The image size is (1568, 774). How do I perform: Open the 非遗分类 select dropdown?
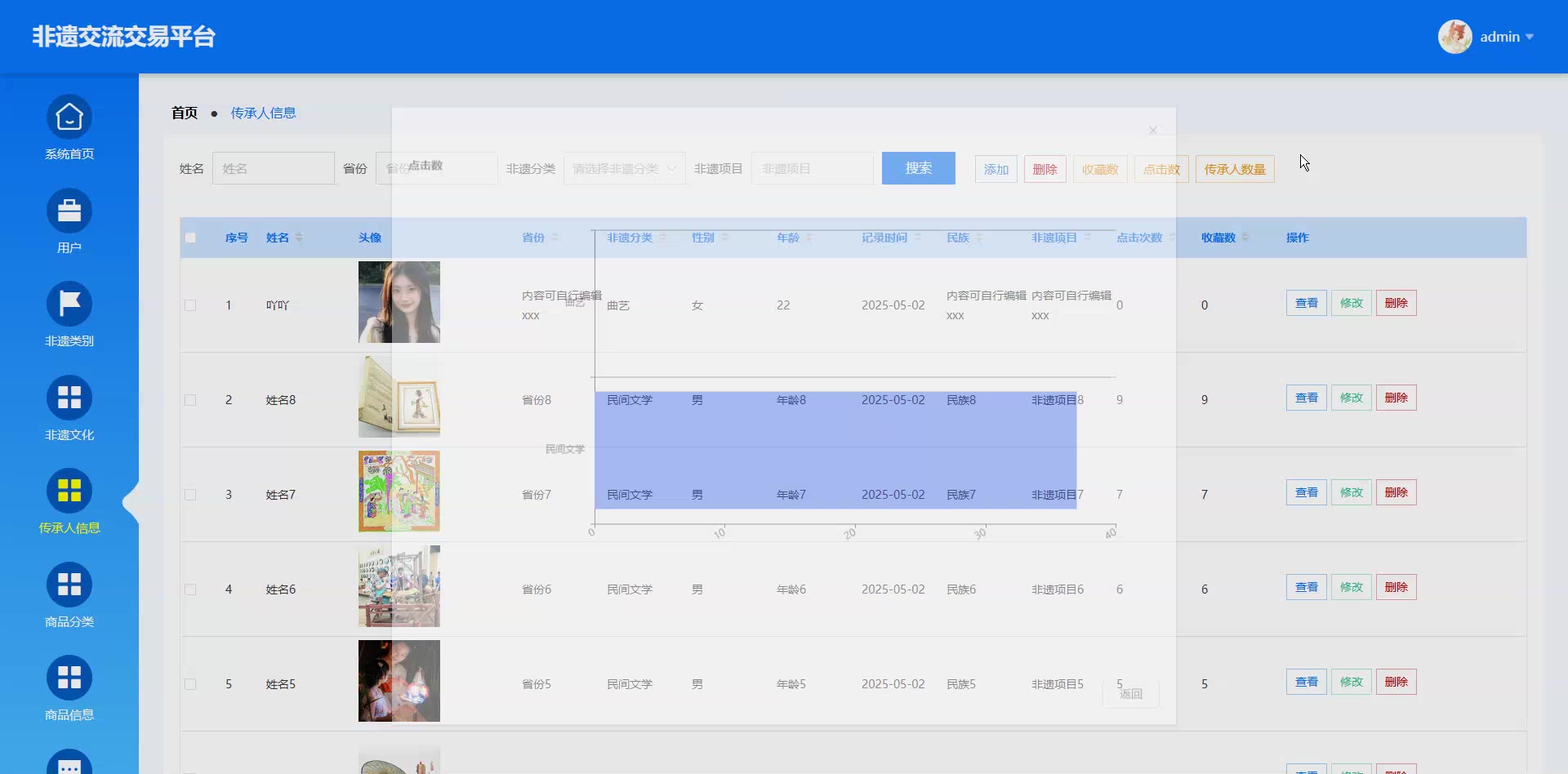pyautogui.click(x=624, y=169)
